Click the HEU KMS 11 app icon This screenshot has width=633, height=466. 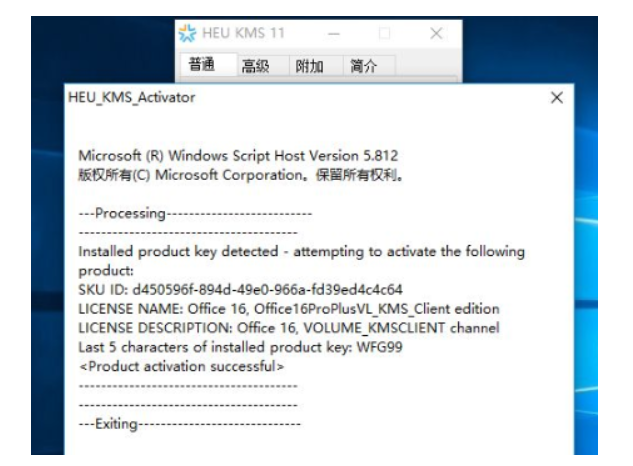(x=187, y=34)
